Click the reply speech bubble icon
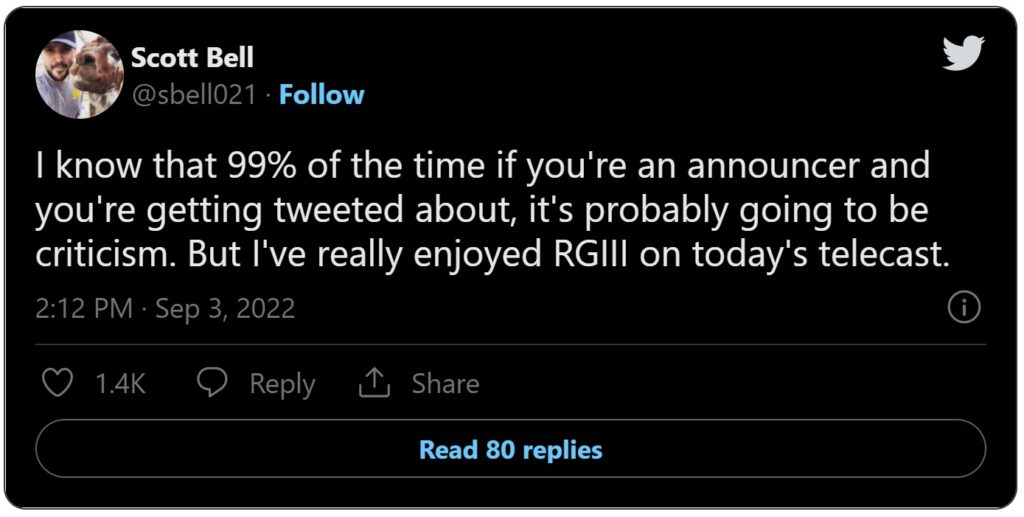The width and height of the screenshot is (1024, 517). click(x=212, y=383)
